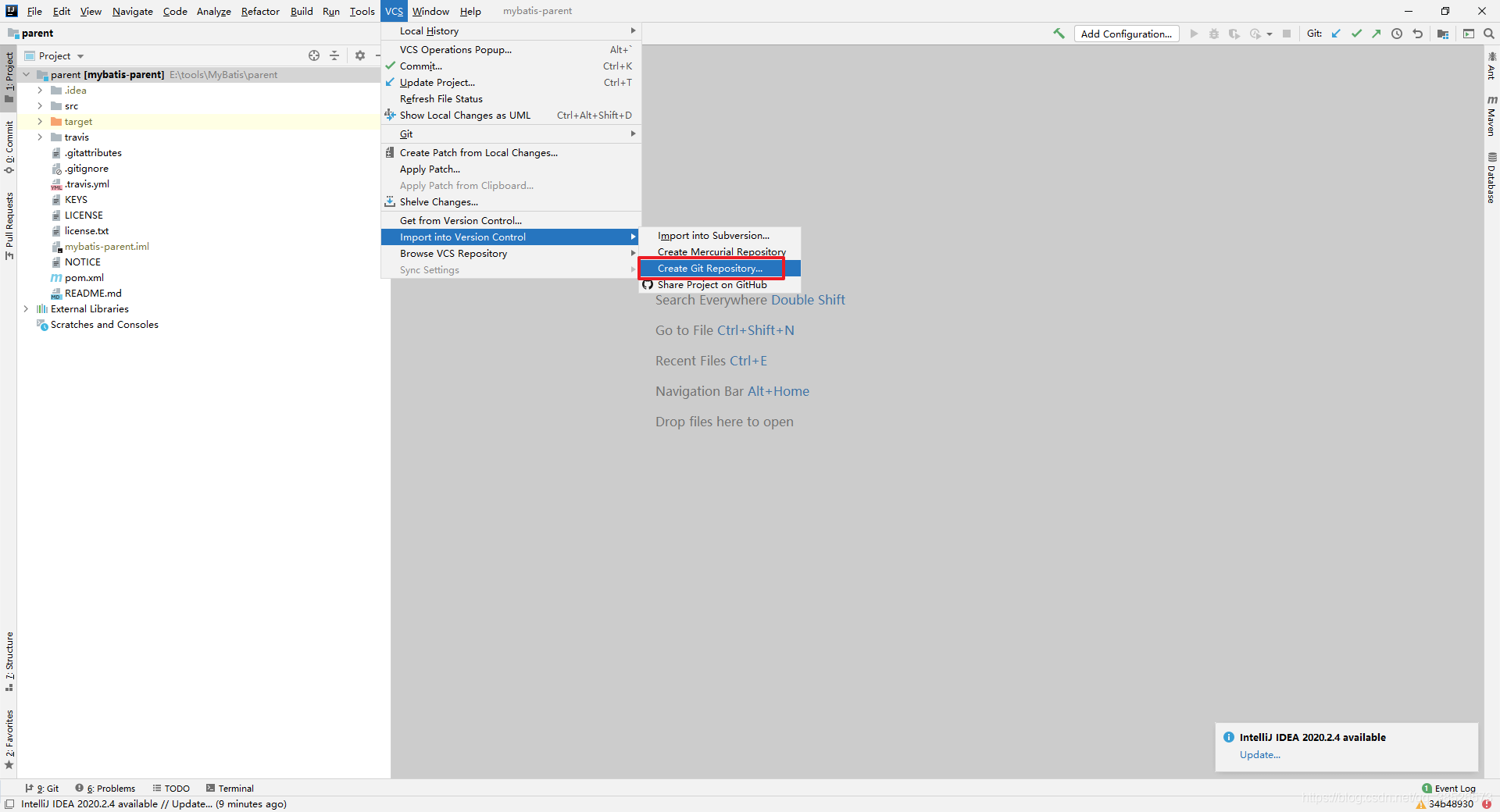The image size is (1500, 812).
Task: Click Git Commit green checkmark
Action: 1356,34
